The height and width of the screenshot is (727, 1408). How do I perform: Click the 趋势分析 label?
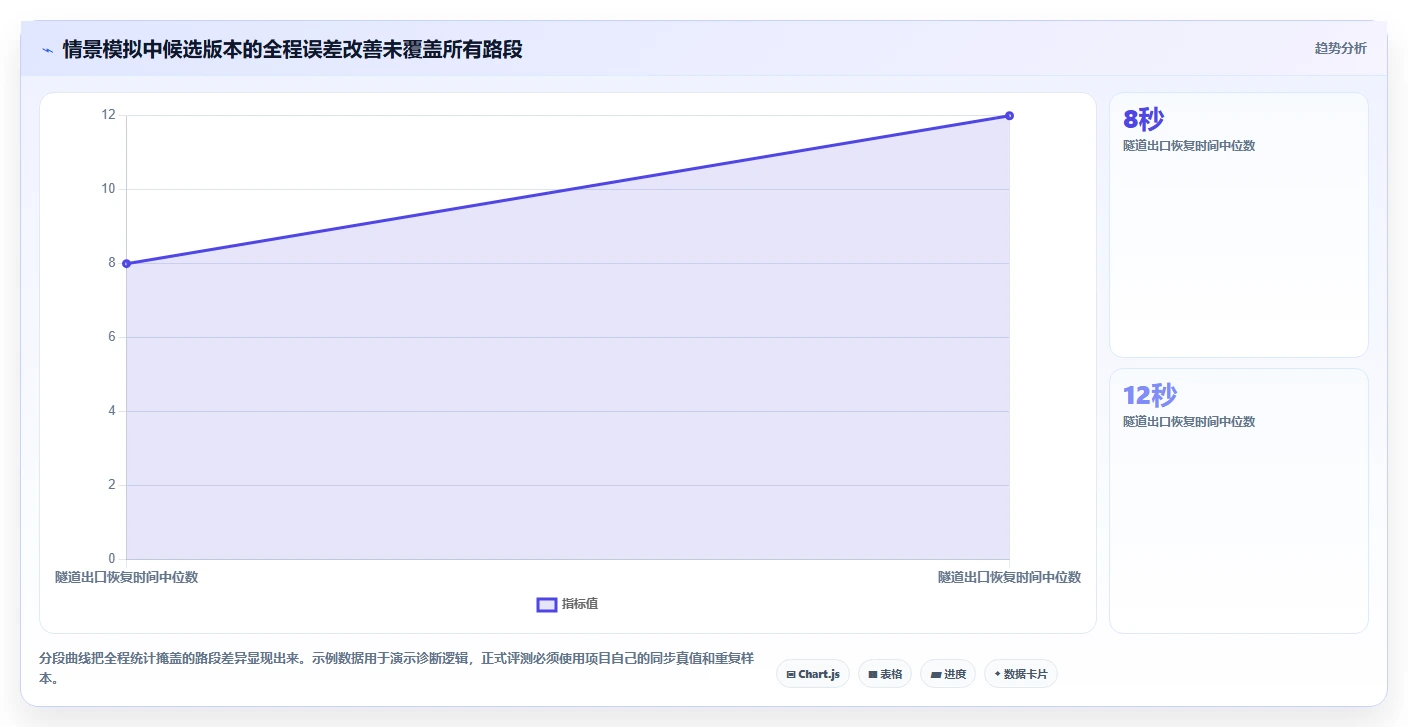click(x=1340, y=49)
